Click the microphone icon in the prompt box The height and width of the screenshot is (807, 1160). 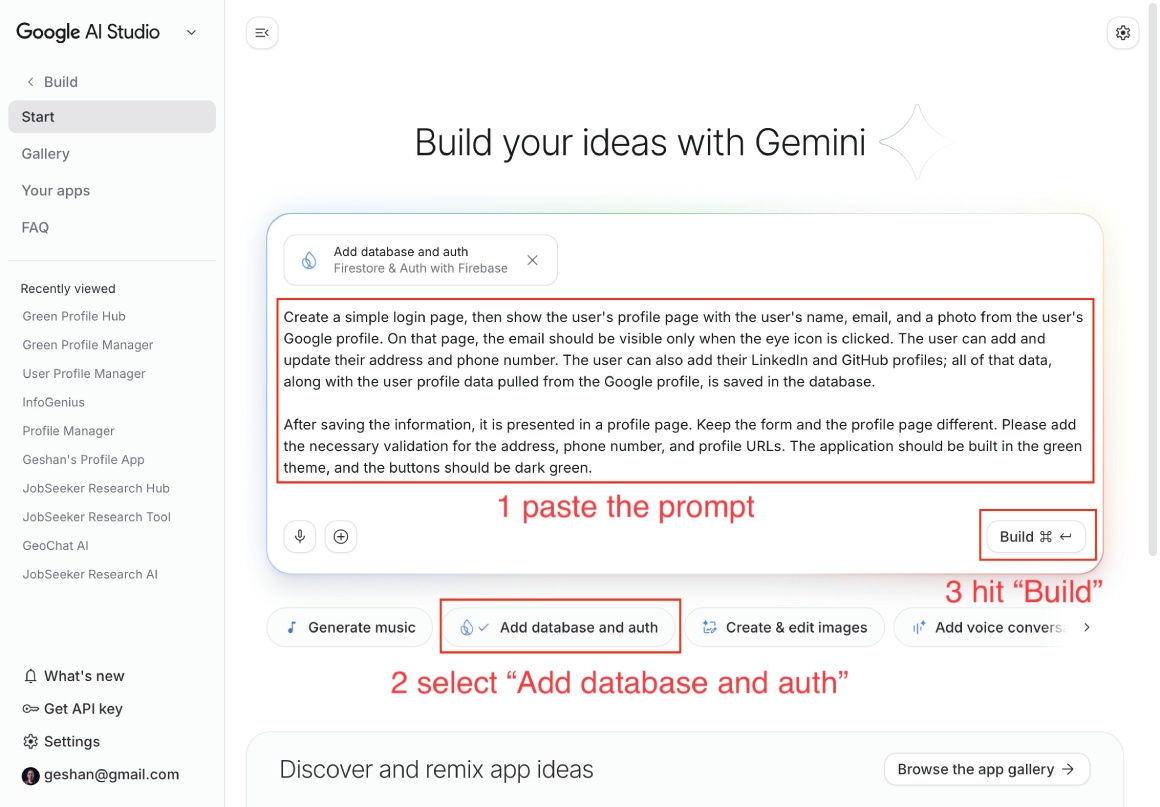point(299,536)
